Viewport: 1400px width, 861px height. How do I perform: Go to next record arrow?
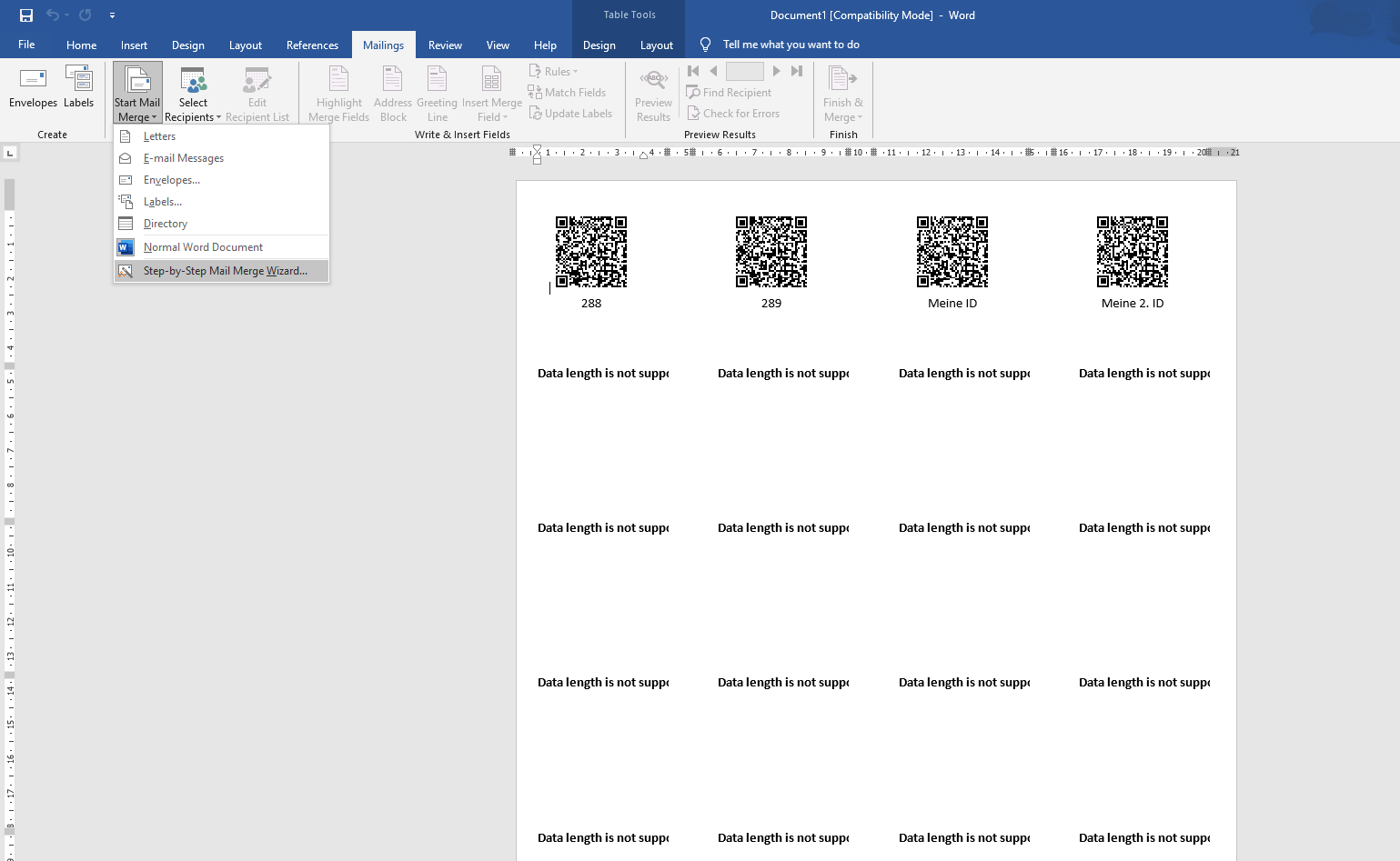click(x=776, y=71)
